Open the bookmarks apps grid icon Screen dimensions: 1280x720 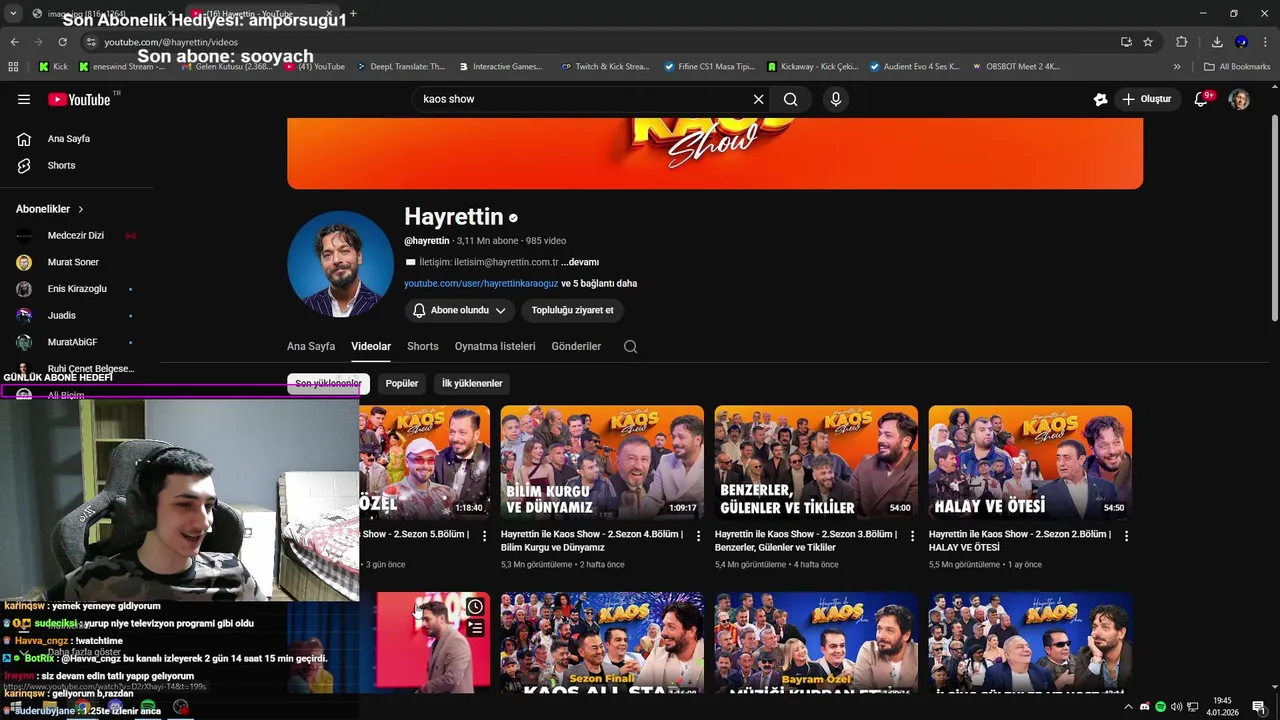click(x=13, y=67)
